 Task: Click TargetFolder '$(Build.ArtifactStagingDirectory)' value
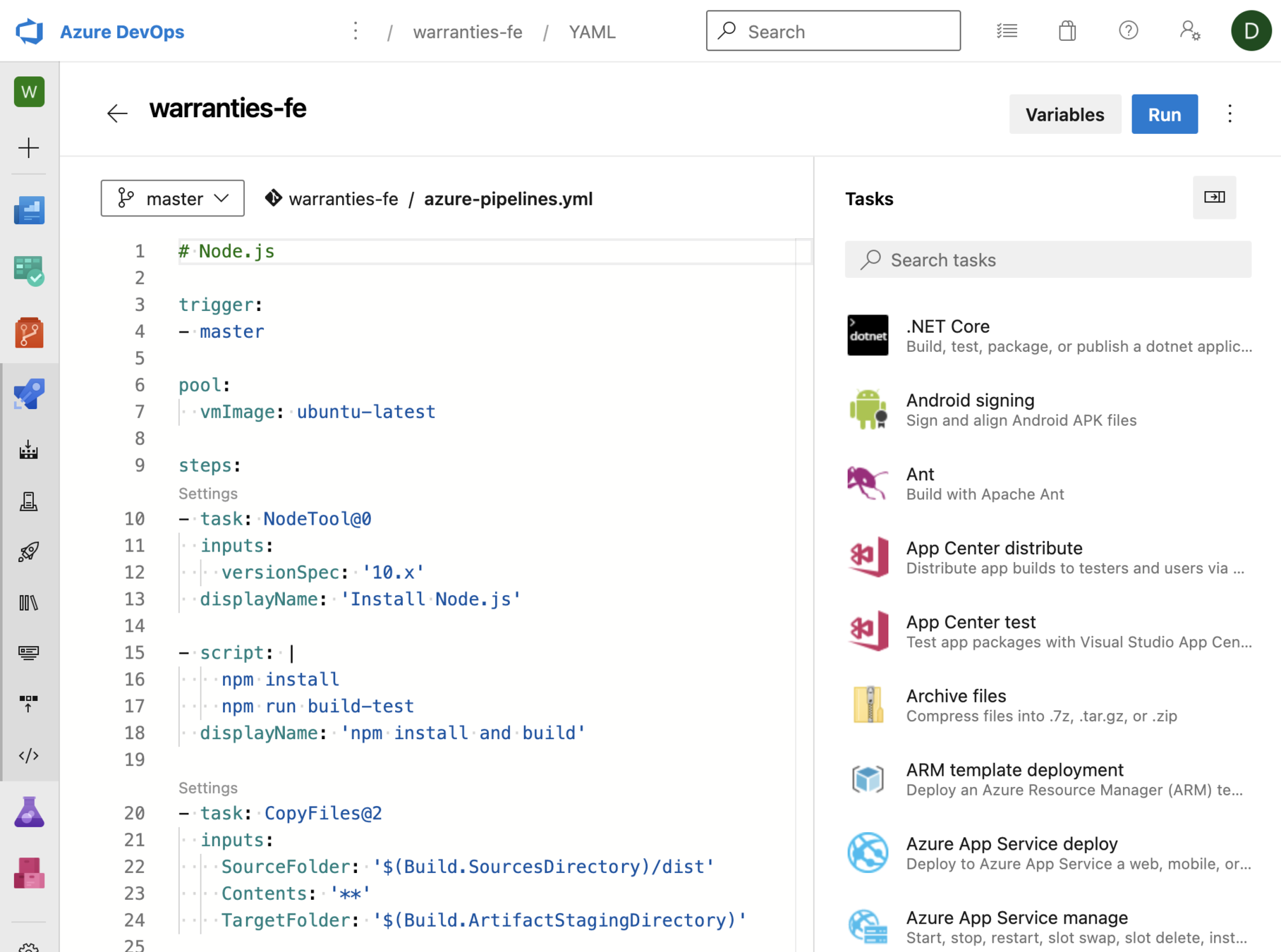tap(559, 920)
